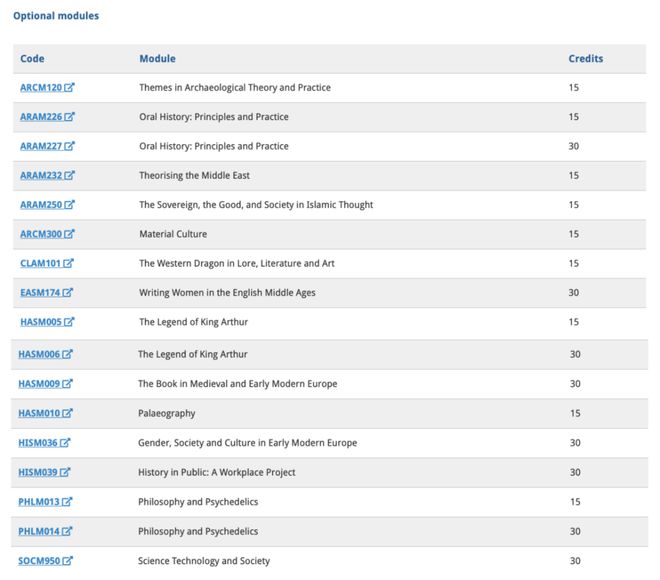The width and height of the screenshot is (660, 580).
Task: Click external link icon beside HASM010
Action: click(x=68, y=413)
